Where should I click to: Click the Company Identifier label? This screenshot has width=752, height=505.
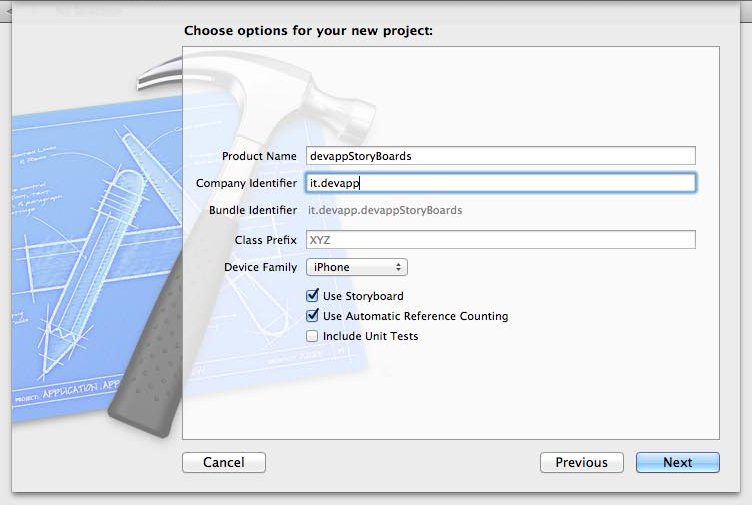[246, 183]
